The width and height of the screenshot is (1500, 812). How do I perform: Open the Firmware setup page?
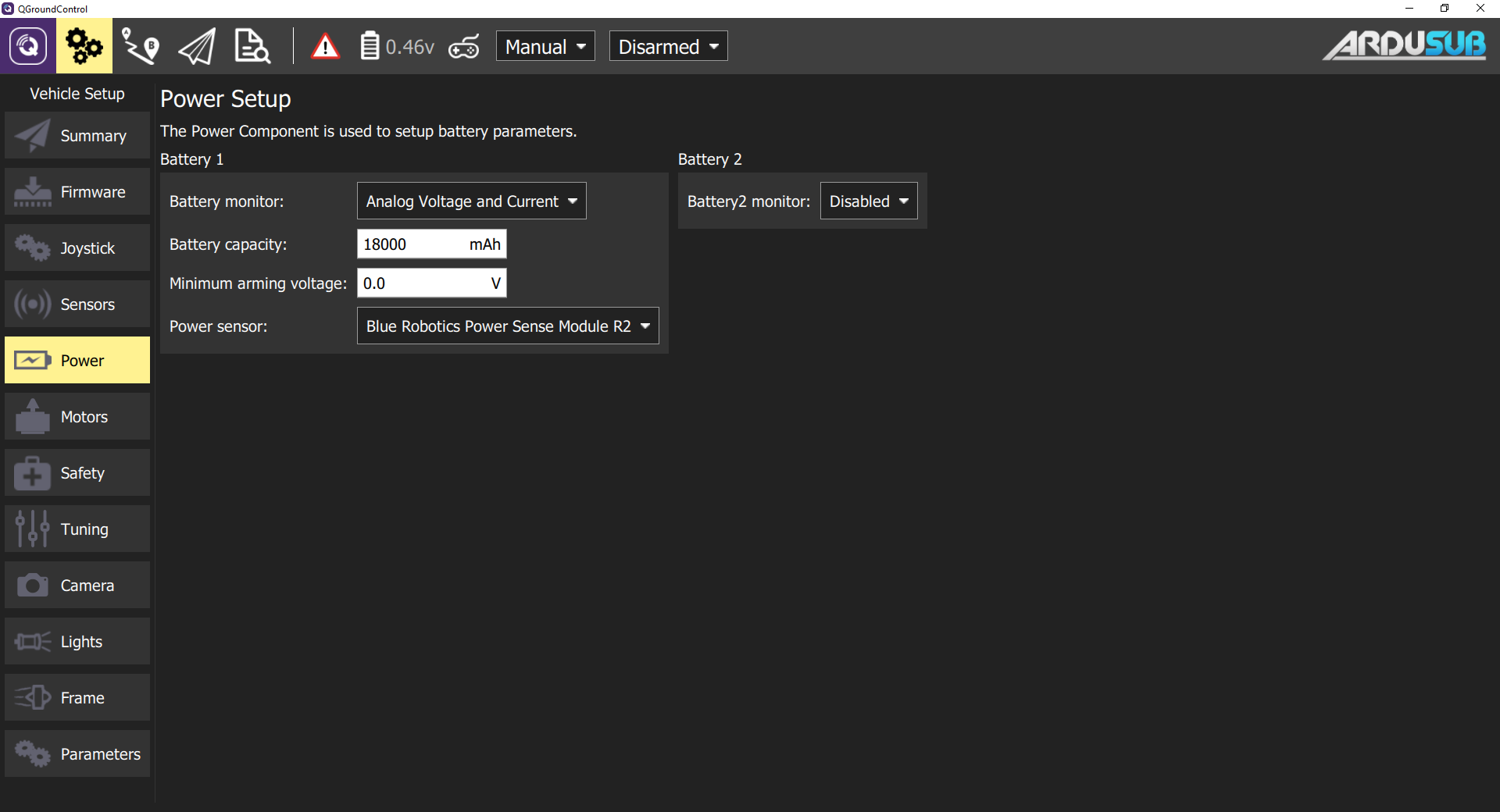coord(77,192)
